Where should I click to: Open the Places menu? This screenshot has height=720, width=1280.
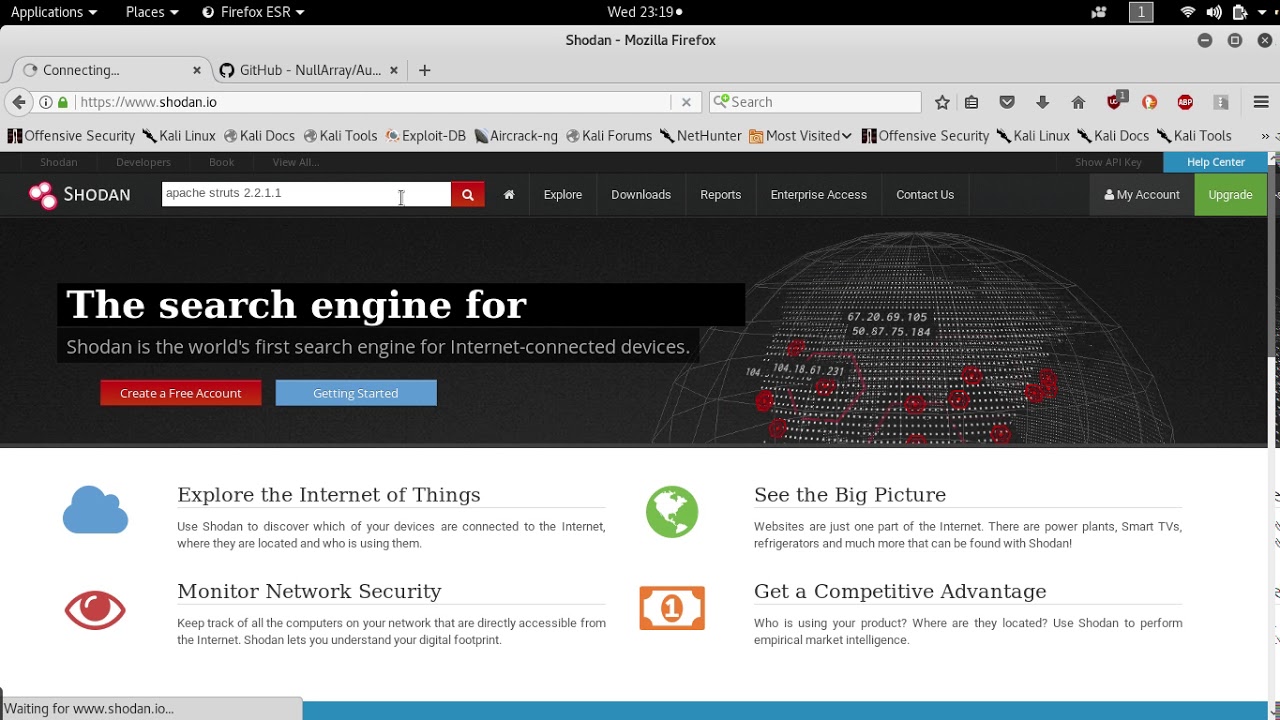coord(152,12)
